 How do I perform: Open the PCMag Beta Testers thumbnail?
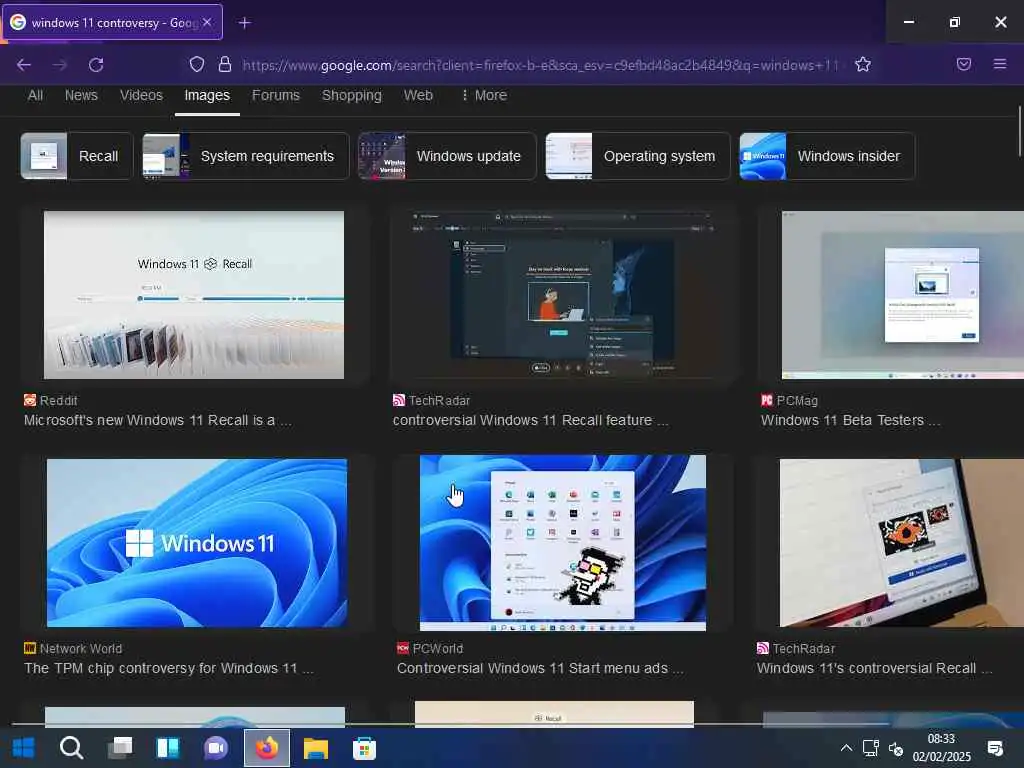point(903,295)
